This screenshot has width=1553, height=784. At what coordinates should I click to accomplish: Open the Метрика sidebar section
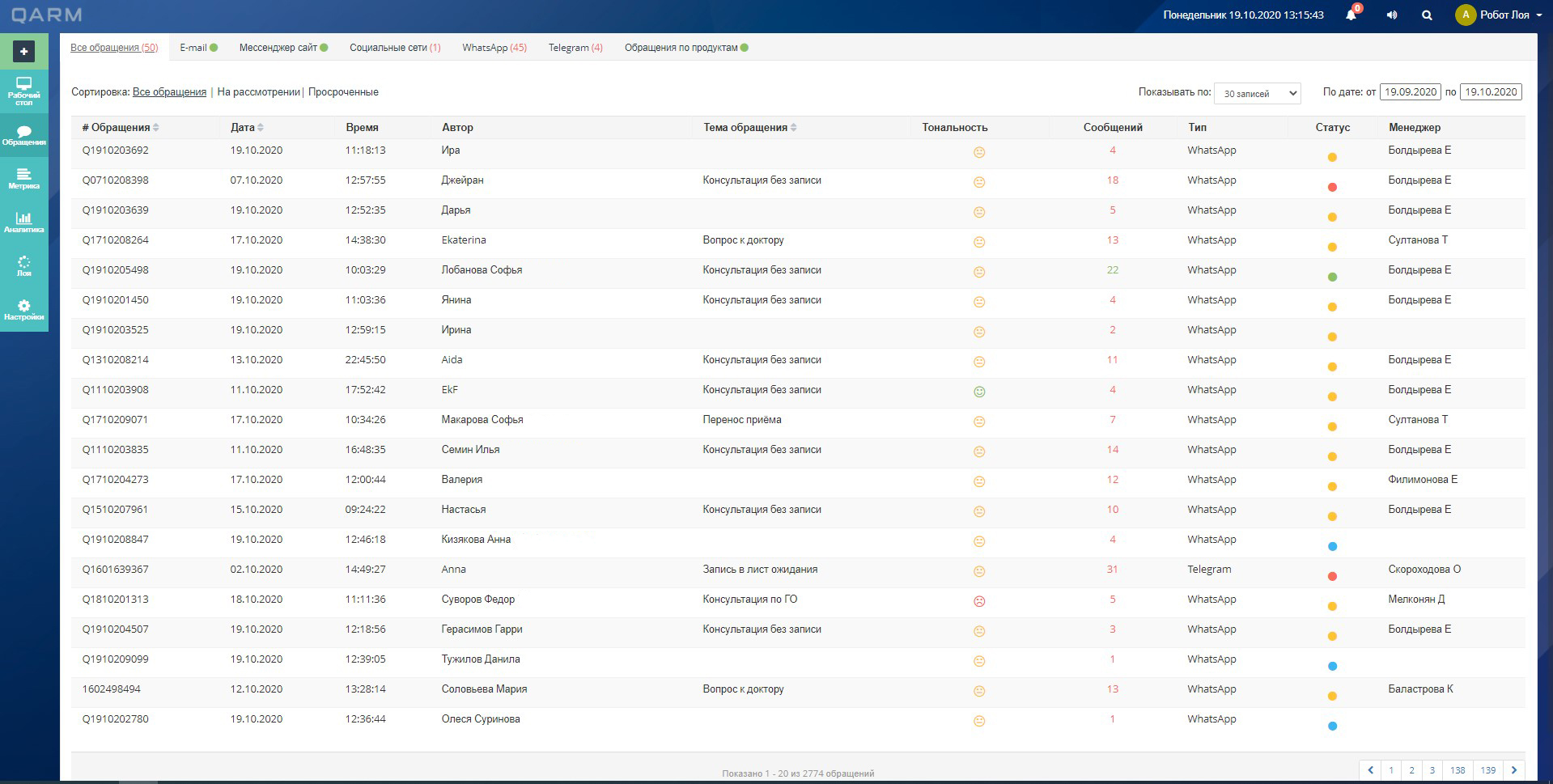(23, 179)
